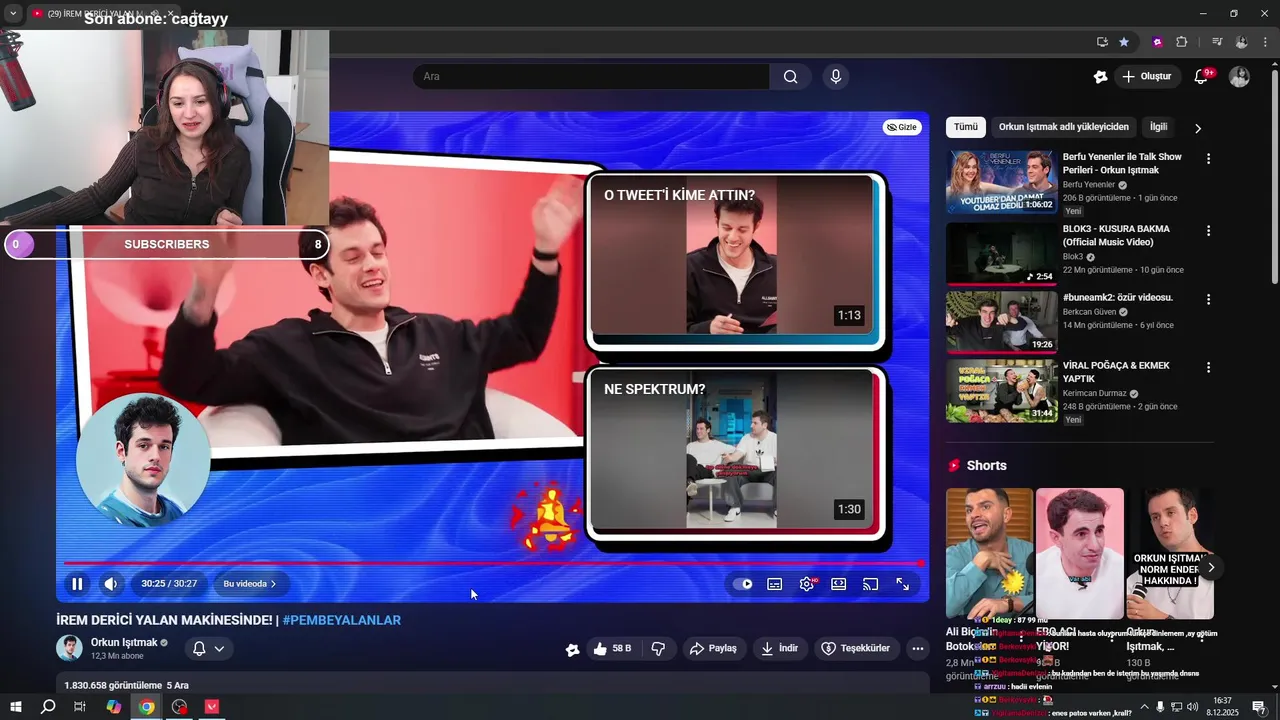Click the search magnifier button
Screen dimensions: 1280x720
coord(791,77)
